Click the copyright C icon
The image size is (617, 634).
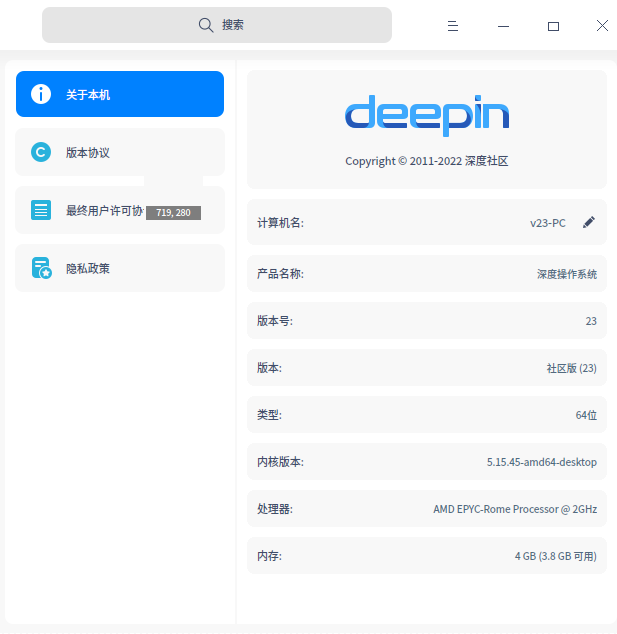pyautogui.click(x=41, y=152)
